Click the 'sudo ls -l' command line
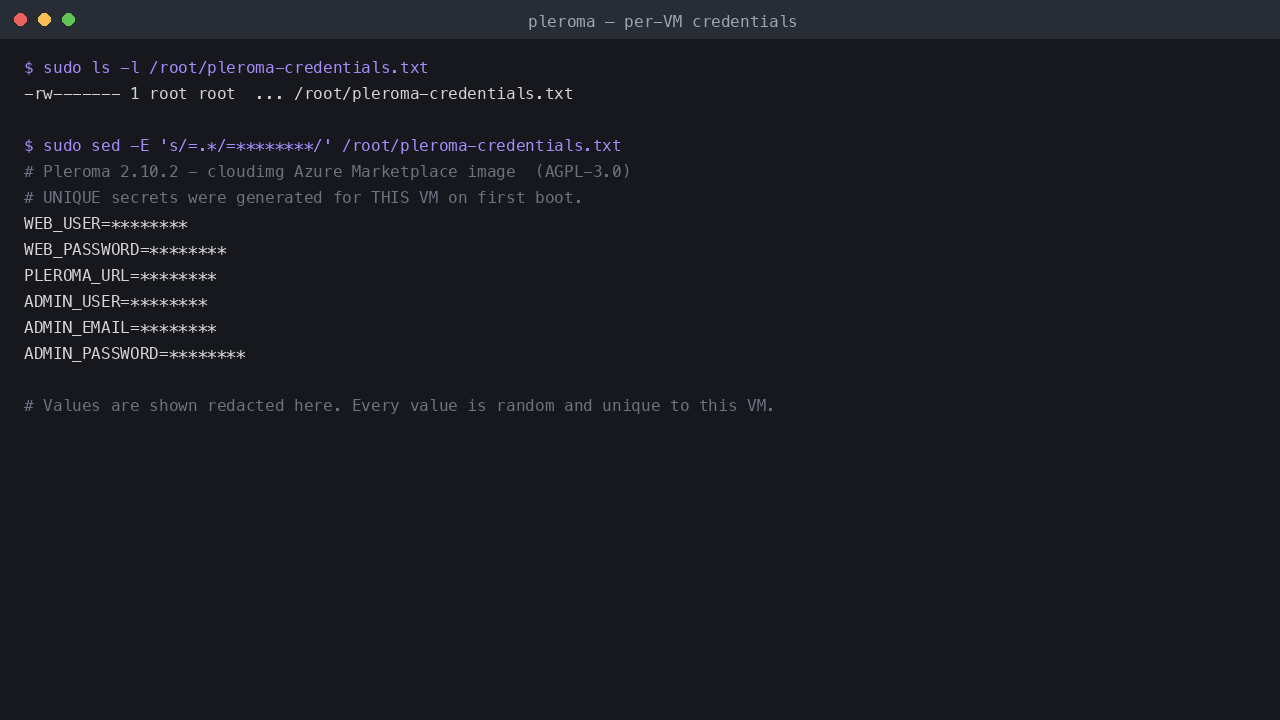This screenshot has height=720, width=1280. (226, 68)
